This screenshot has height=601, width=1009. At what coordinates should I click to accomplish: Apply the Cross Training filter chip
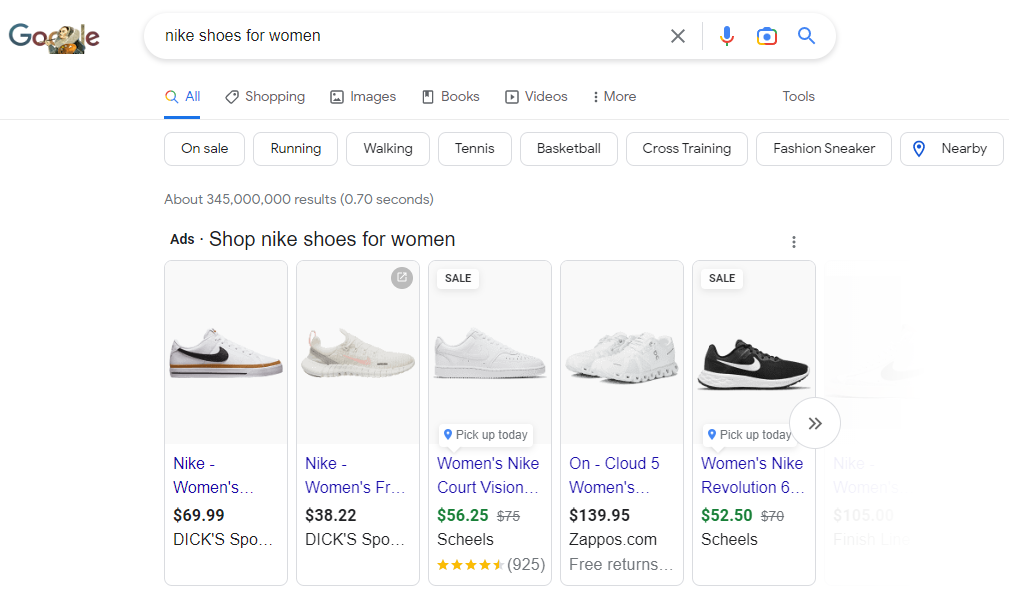[x=687, y=149]
